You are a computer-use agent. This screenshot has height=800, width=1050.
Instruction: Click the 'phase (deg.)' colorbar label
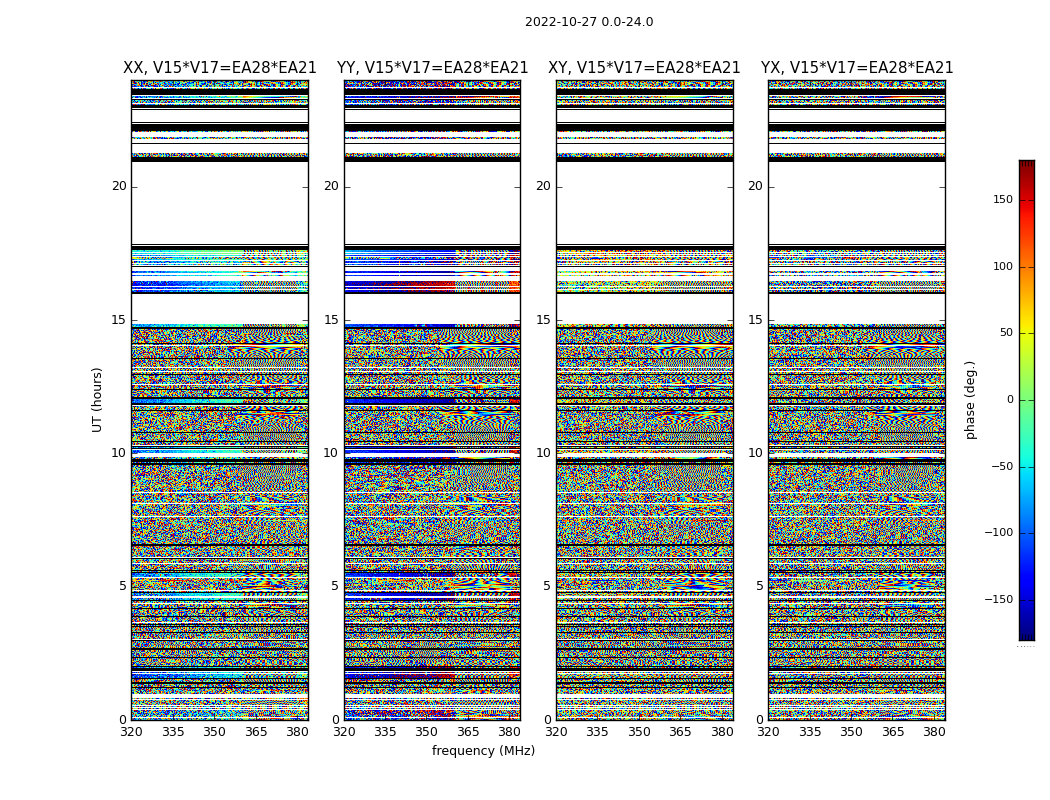[970, 400]
